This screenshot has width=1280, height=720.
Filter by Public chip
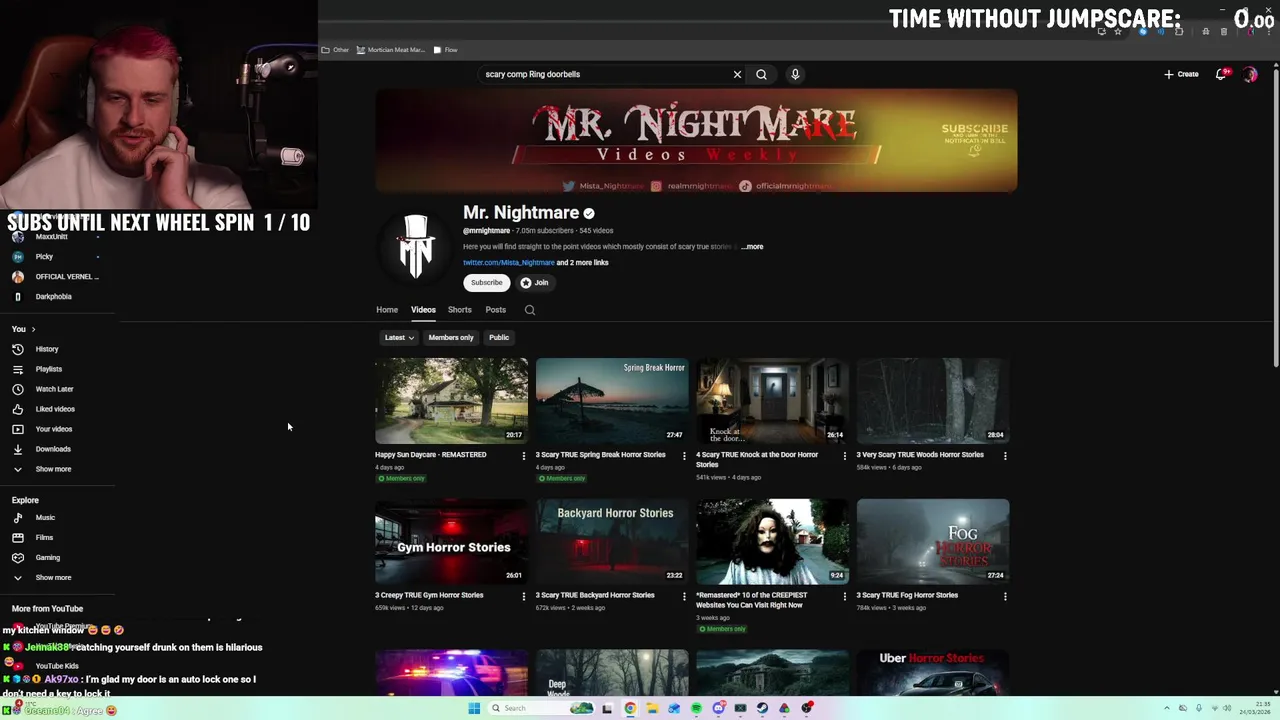pos(499,338)
